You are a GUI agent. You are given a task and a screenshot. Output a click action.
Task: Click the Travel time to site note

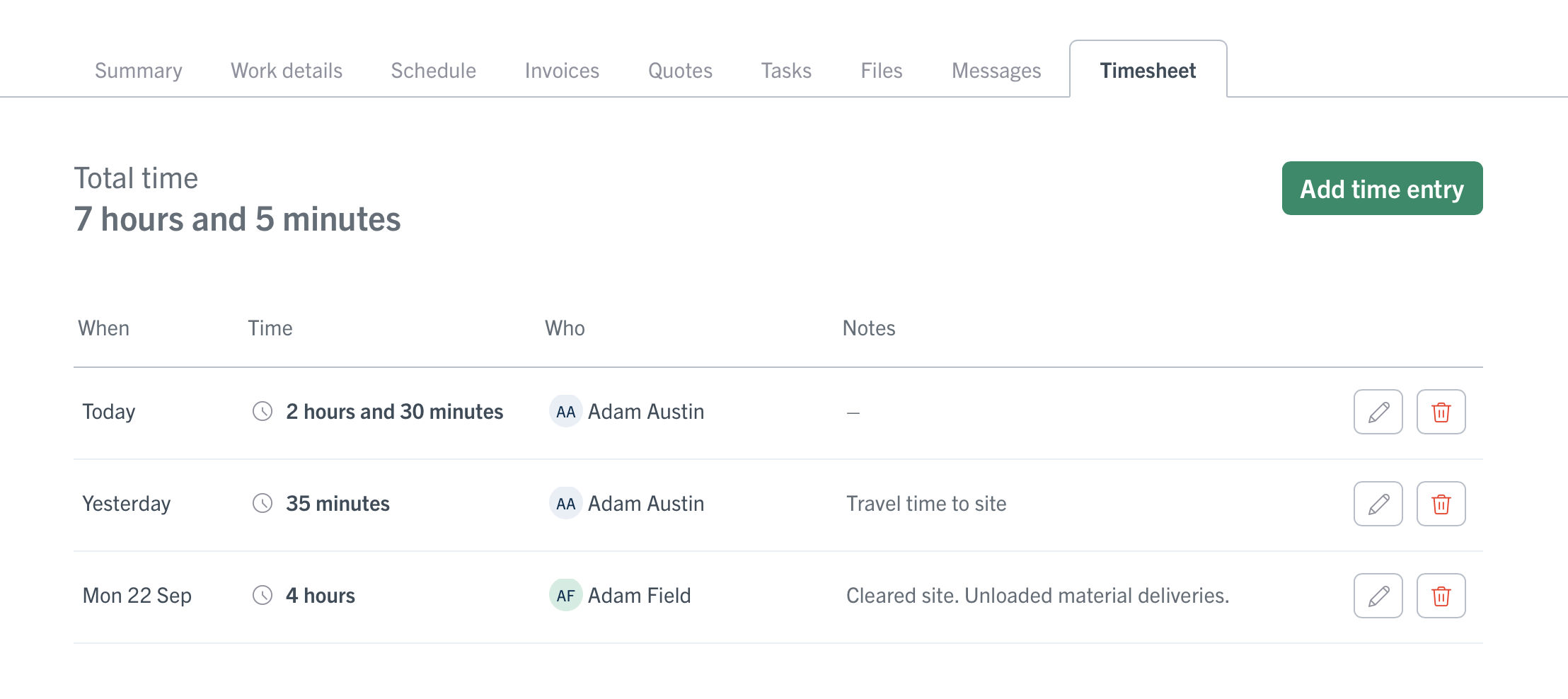coord(926,504)
